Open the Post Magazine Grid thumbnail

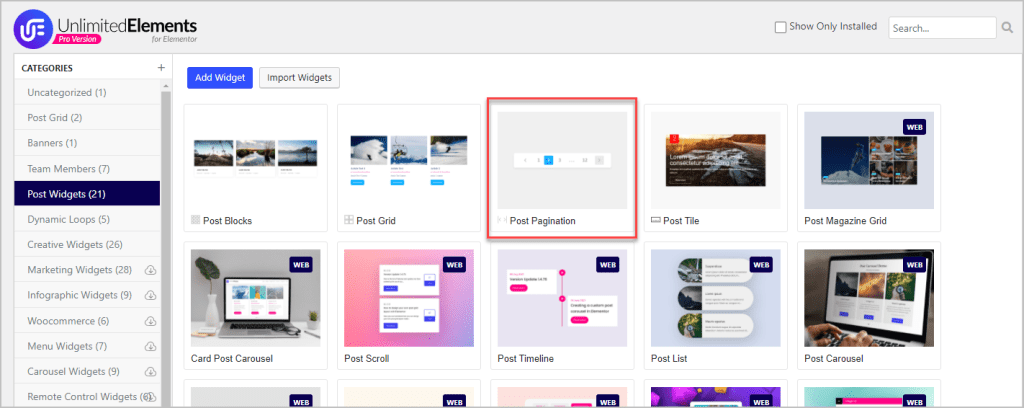click(869, 161)
